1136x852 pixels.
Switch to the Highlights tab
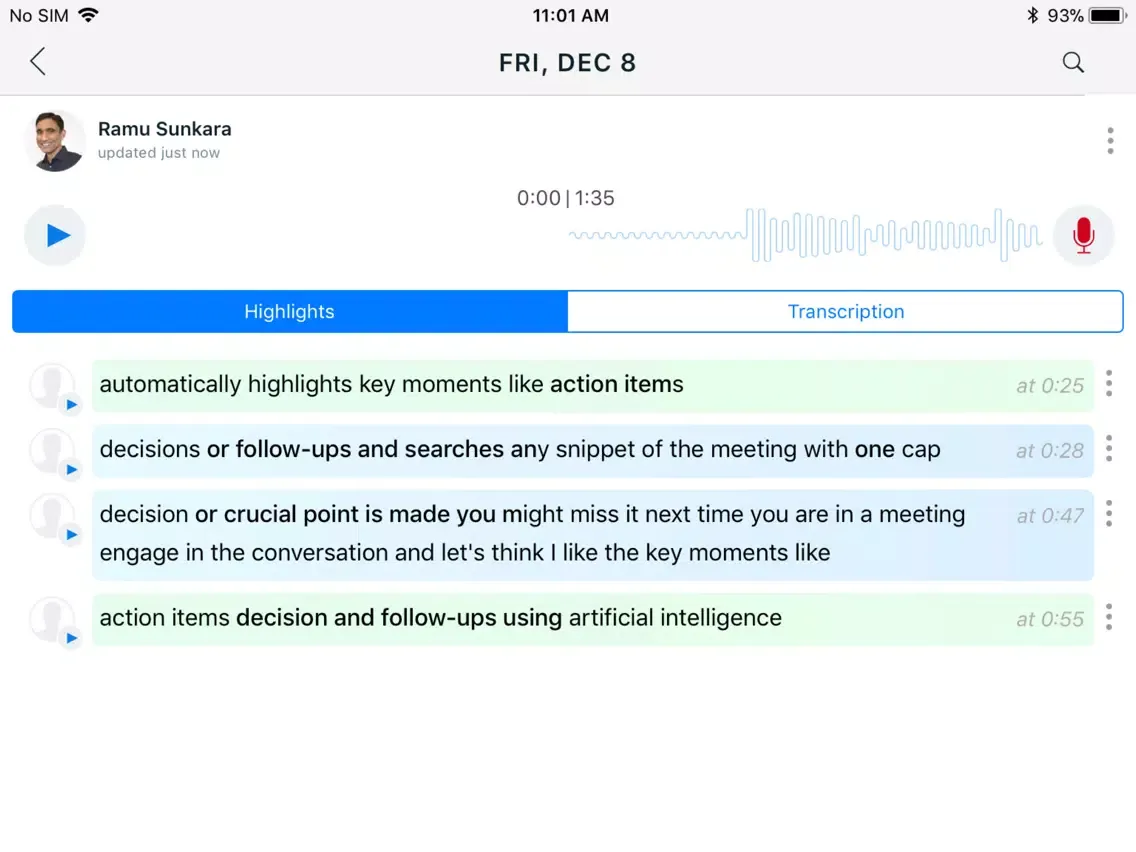(289, 311)
